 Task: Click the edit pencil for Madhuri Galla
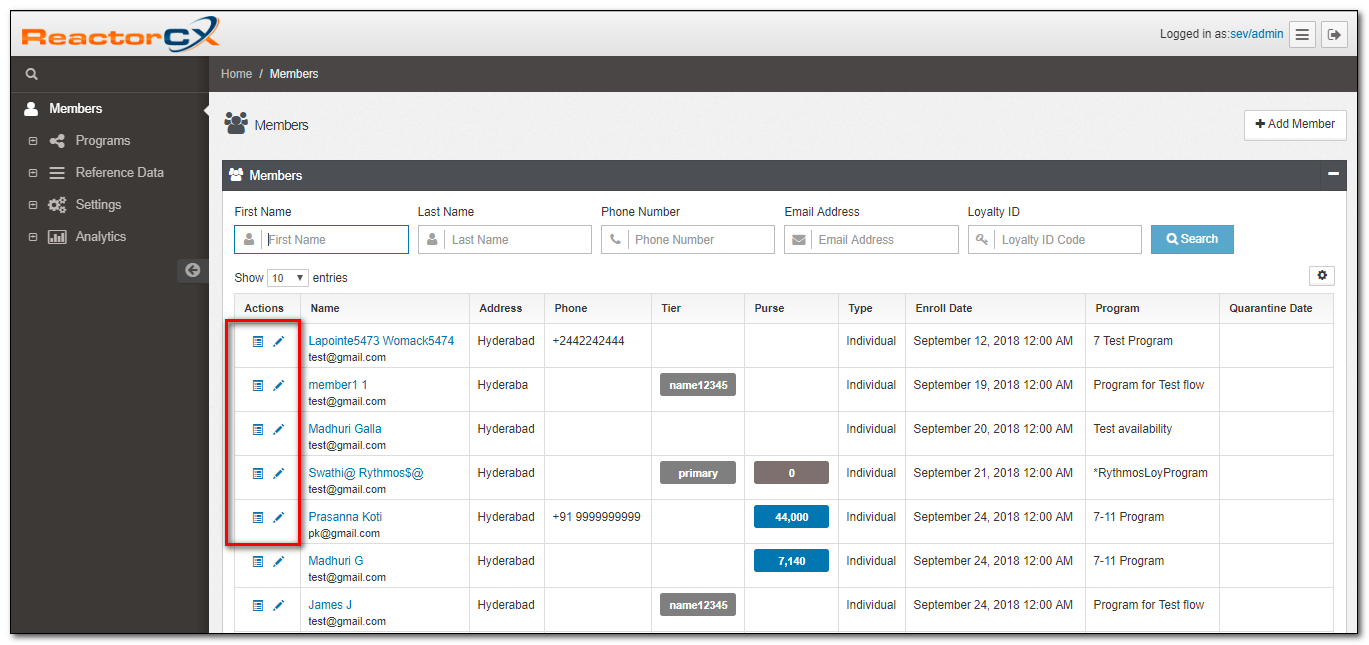point(279,429)
